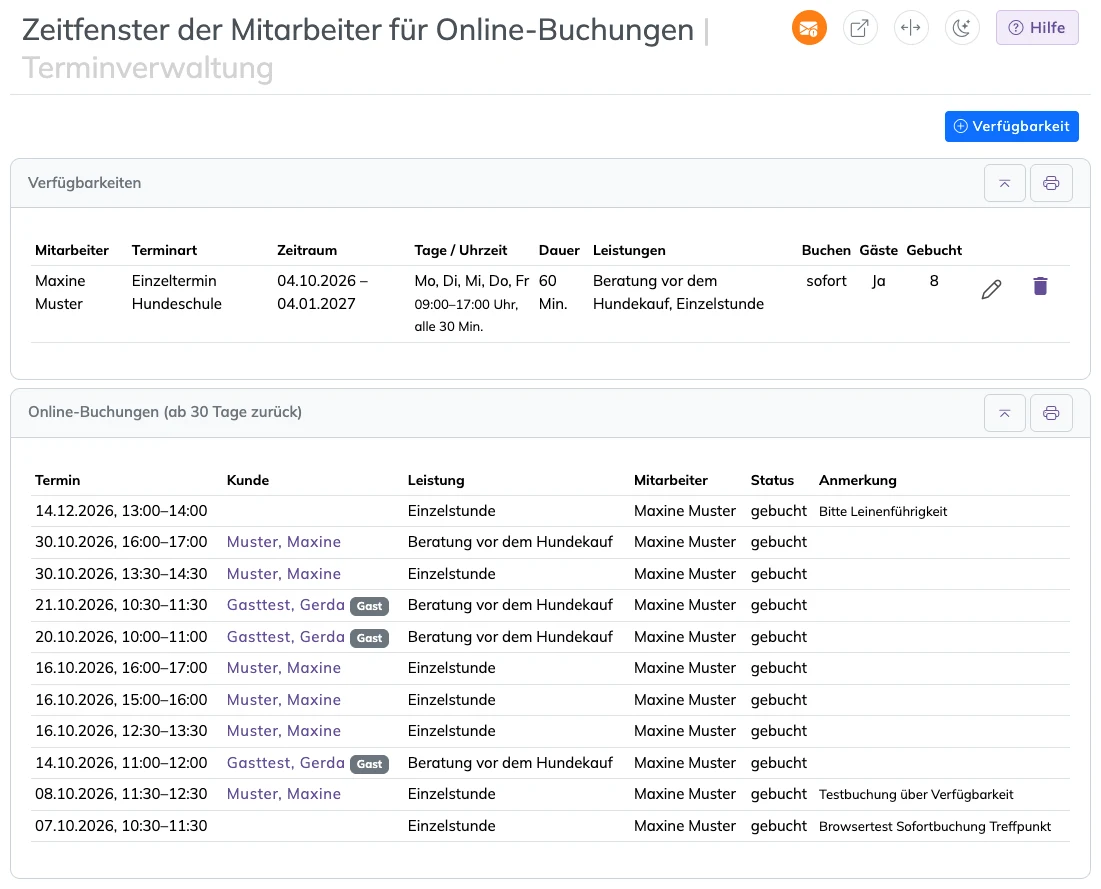Select the 14.12.2026, 13:00–14:00 appointment
Viewport: 1101px width, 889px height.
click(121, 511)
